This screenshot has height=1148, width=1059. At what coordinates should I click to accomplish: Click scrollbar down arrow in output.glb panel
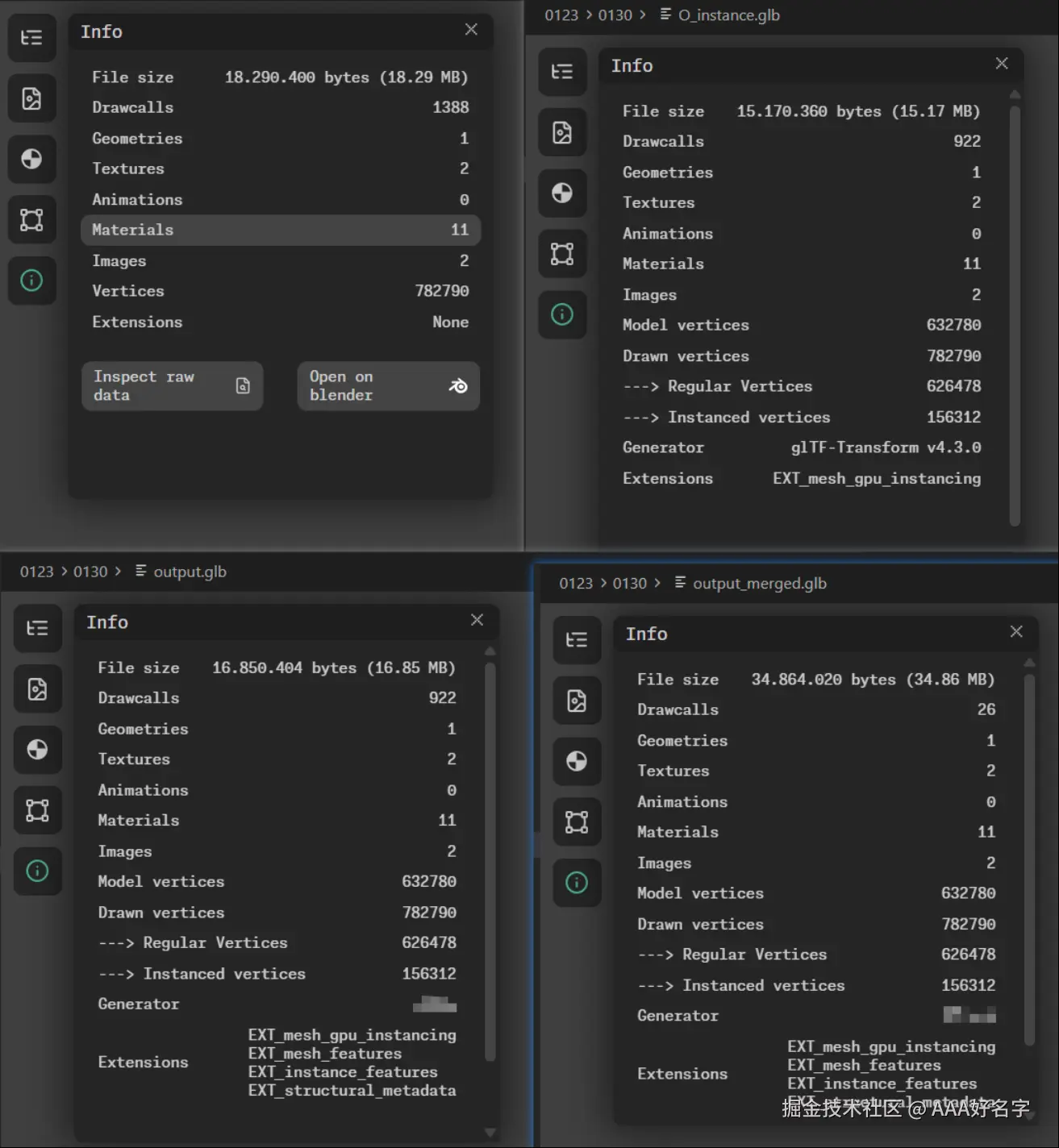click(x=490, y=1132)
